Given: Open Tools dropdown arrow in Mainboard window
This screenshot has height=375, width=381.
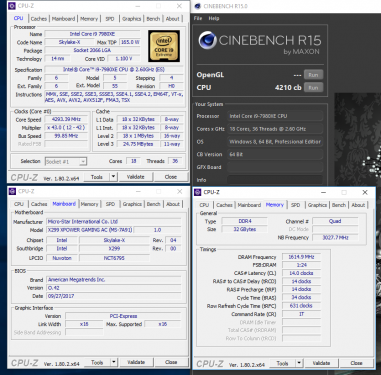Looking at the screenshot, I should (114, 362).
